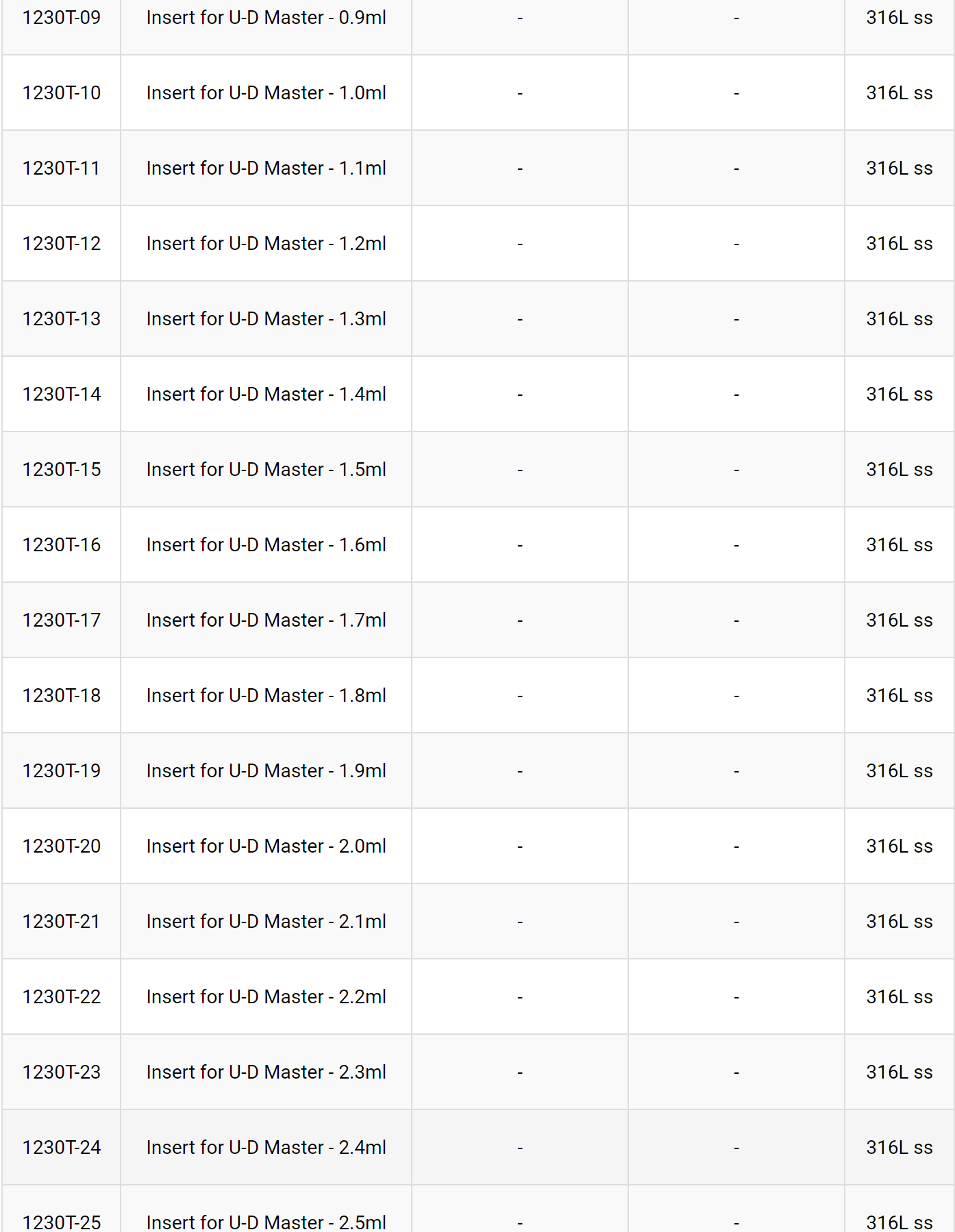
Task: Select part number 1230T-21
Action: pyautogui.click(x=62, y=922)
